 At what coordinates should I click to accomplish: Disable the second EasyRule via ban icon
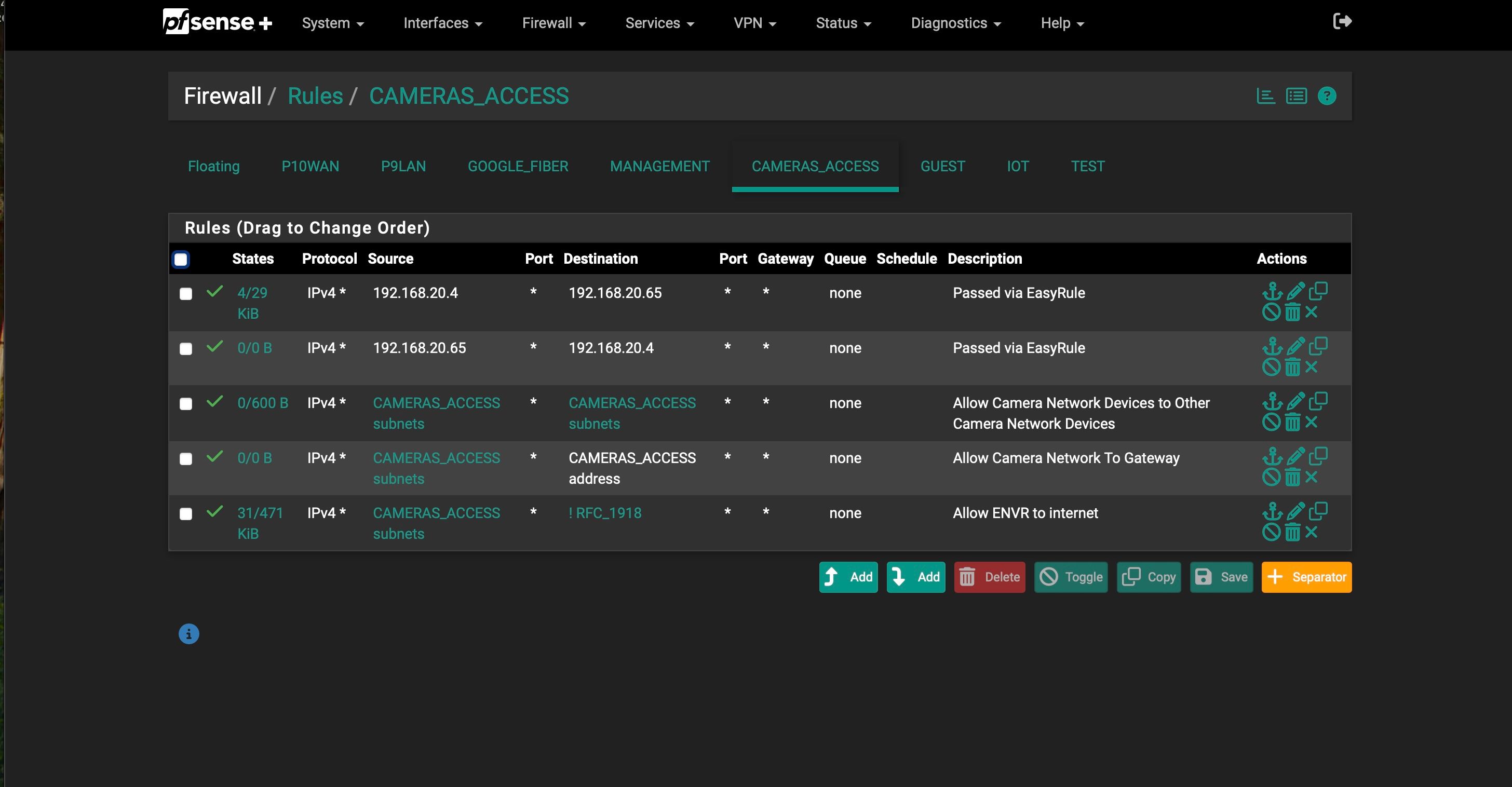(1271, 368)
